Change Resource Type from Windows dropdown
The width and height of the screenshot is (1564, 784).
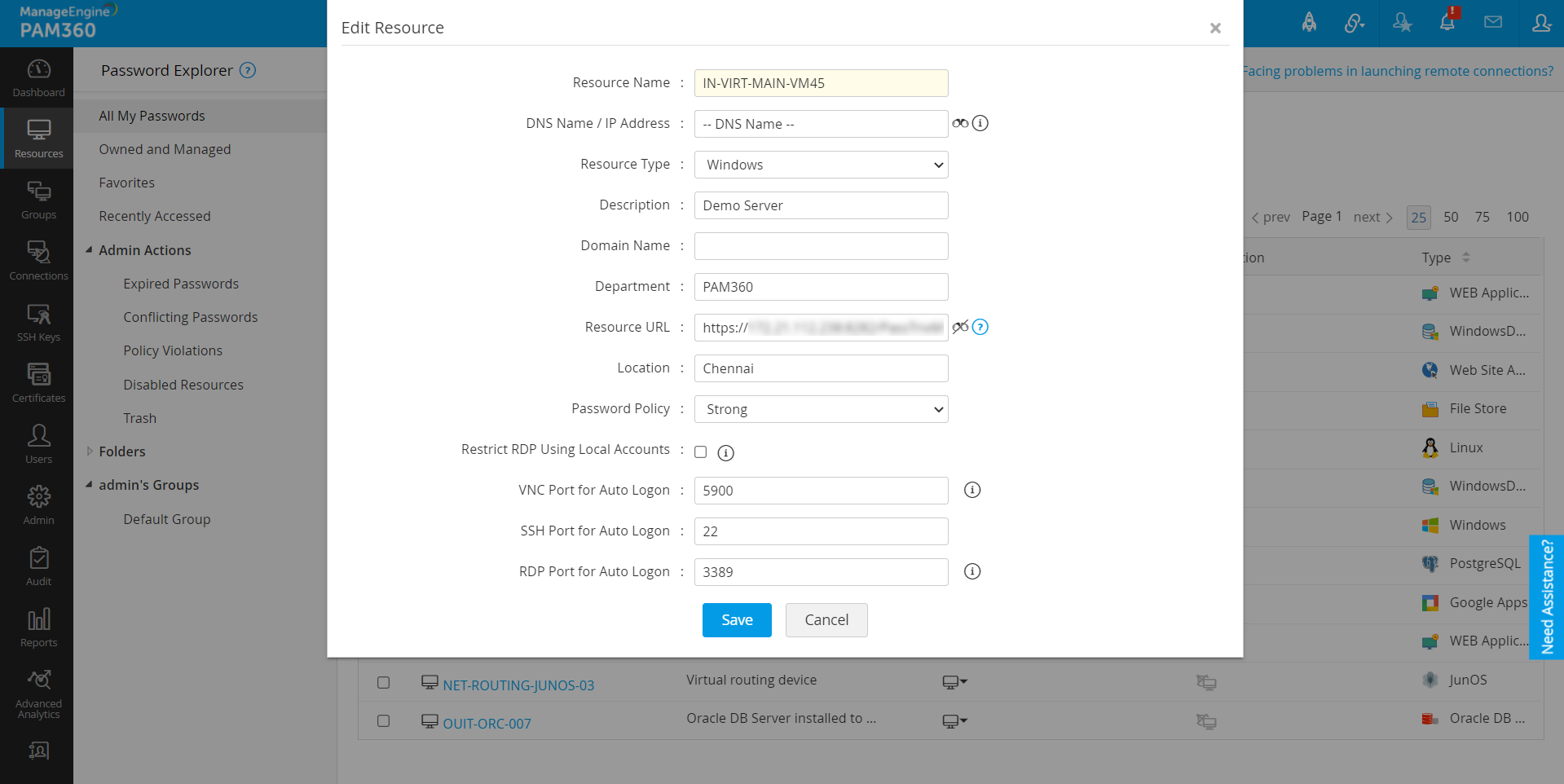(x=820, y=164)
